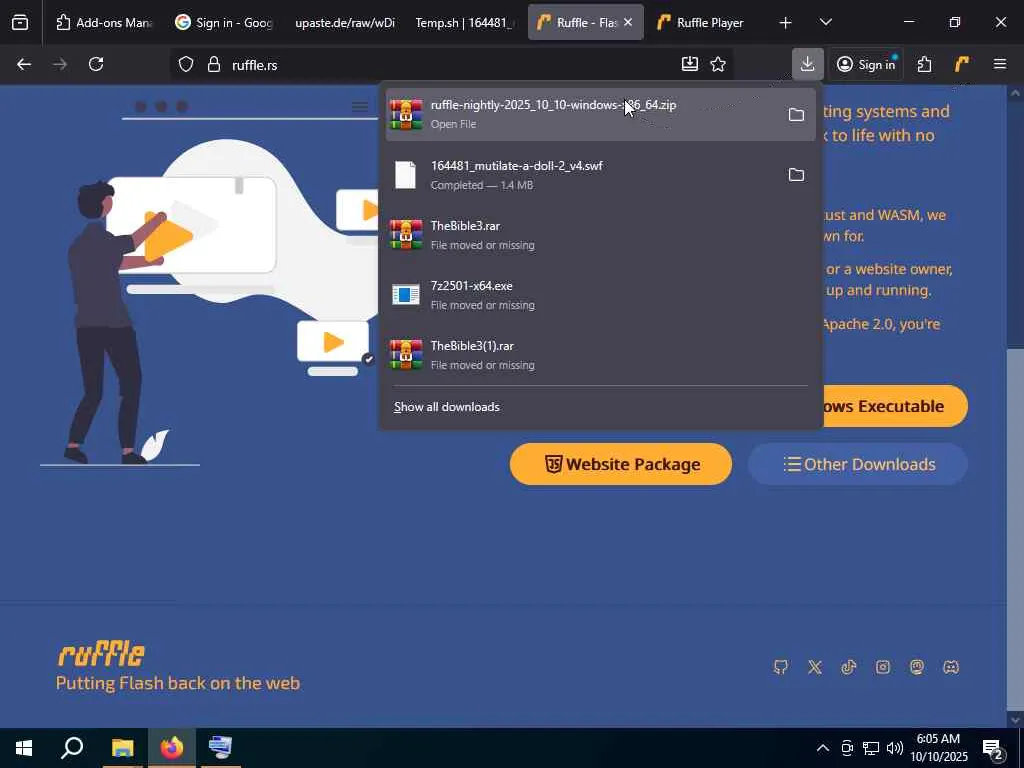Show hidden system tray icons

823,748
